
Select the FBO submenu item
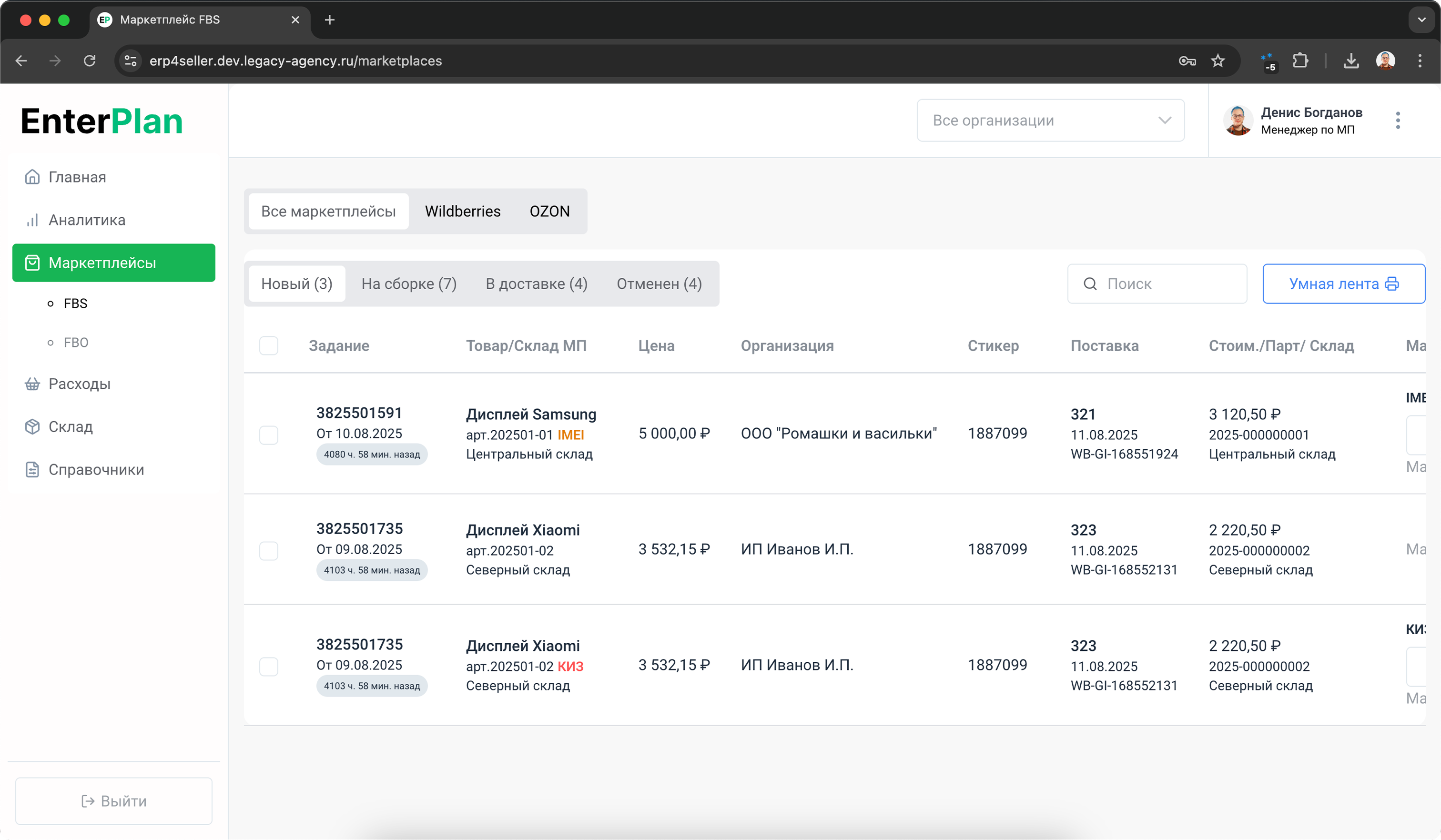point(75,343)
